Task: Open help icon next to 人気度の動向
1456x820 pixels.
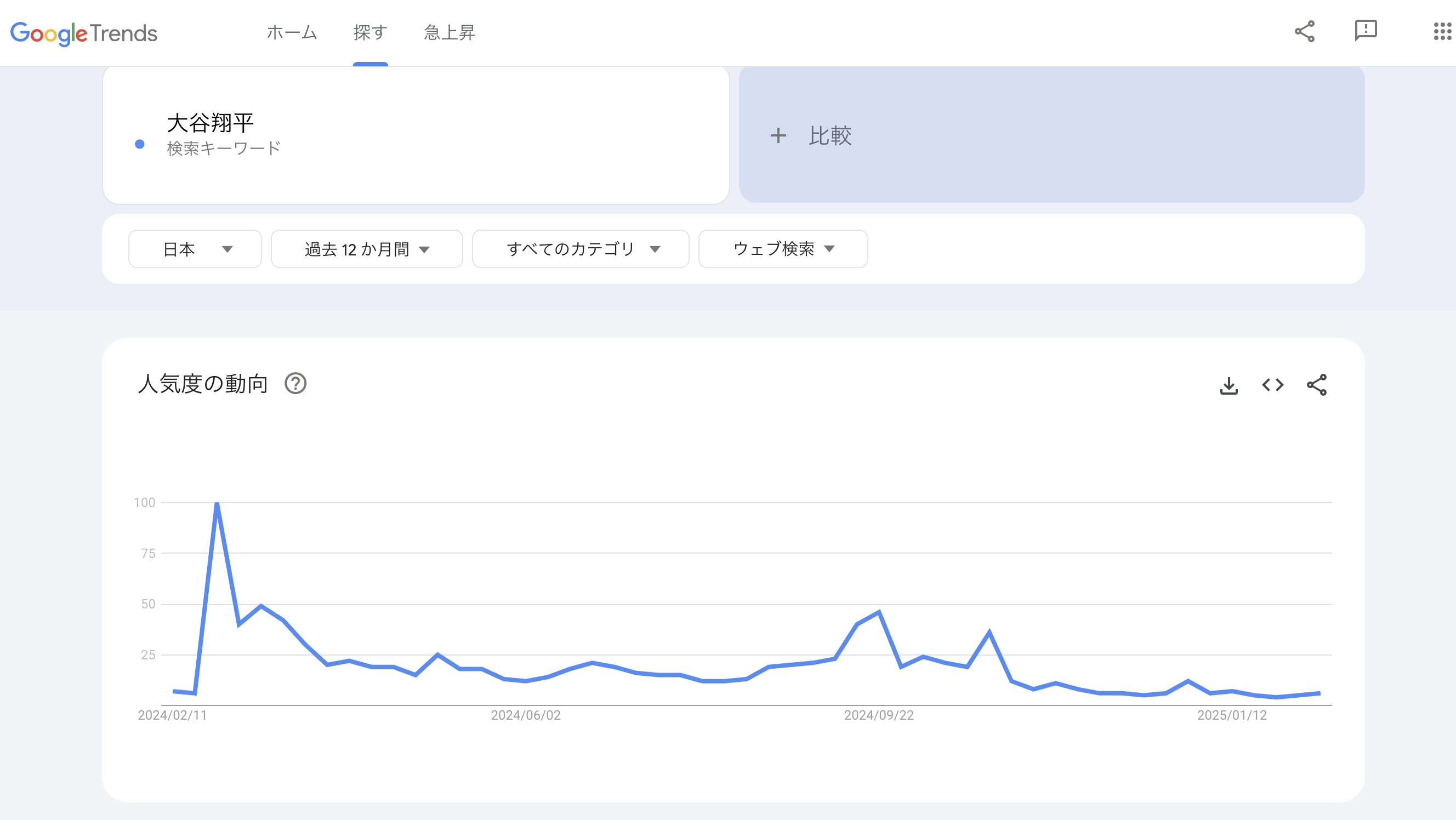Action: click(295, 384)
